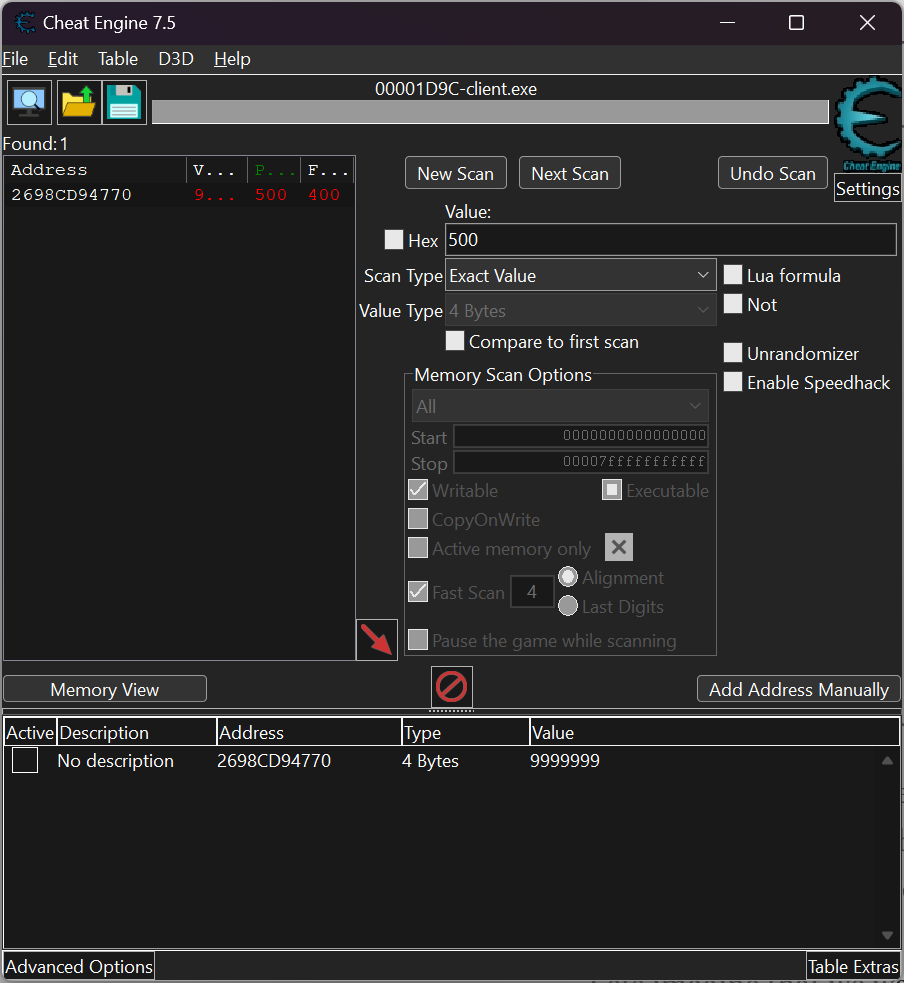The image size is (904, 983).
Task: Save the table with the floppy disk icon
Action: (124, 102)
